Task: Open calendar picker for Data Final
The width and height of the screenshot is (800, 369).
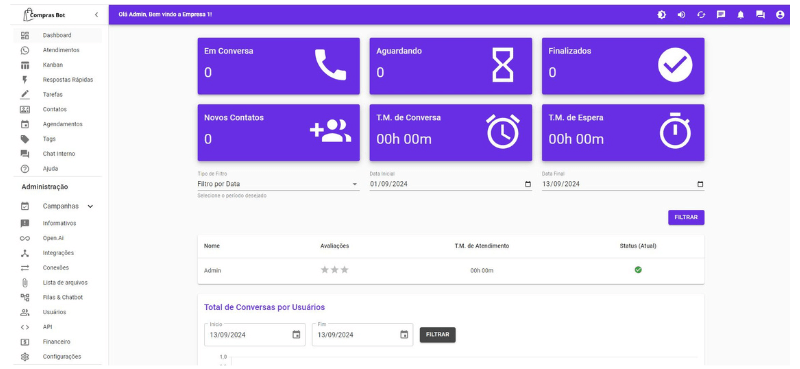Action: 700,184
